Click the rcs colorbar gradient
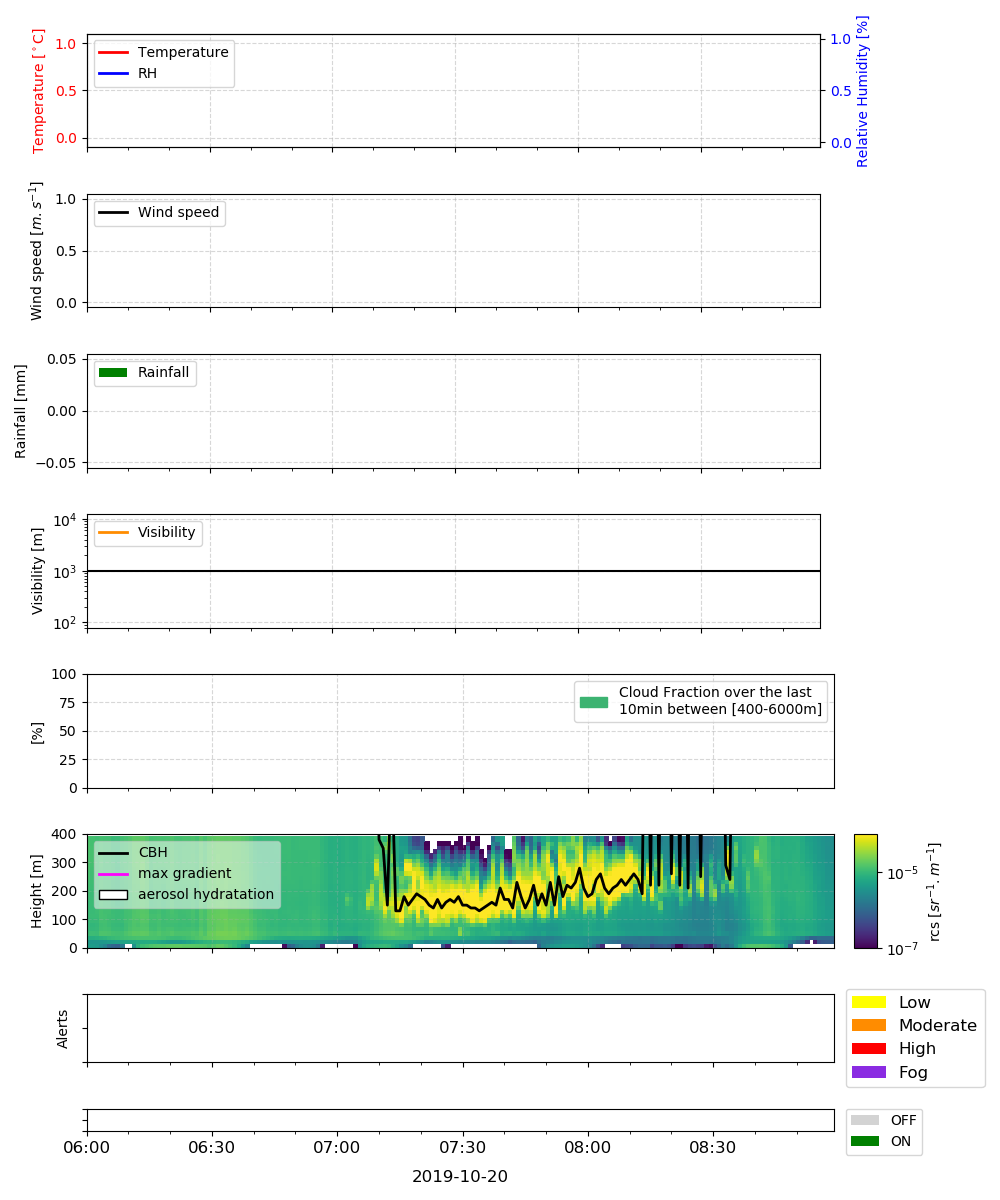This screenshot has height=1200, width=1000. (866, 891)
